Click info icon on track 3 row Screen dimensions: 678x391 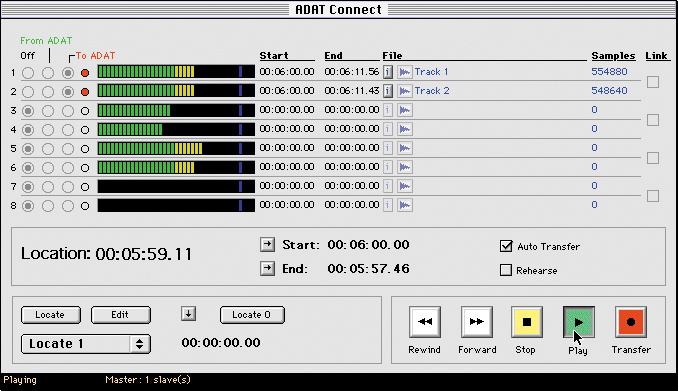pos(388,110)
